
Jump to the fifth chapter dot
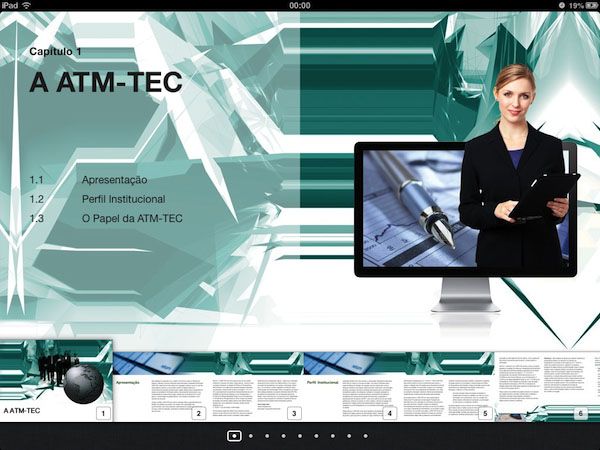300,436
